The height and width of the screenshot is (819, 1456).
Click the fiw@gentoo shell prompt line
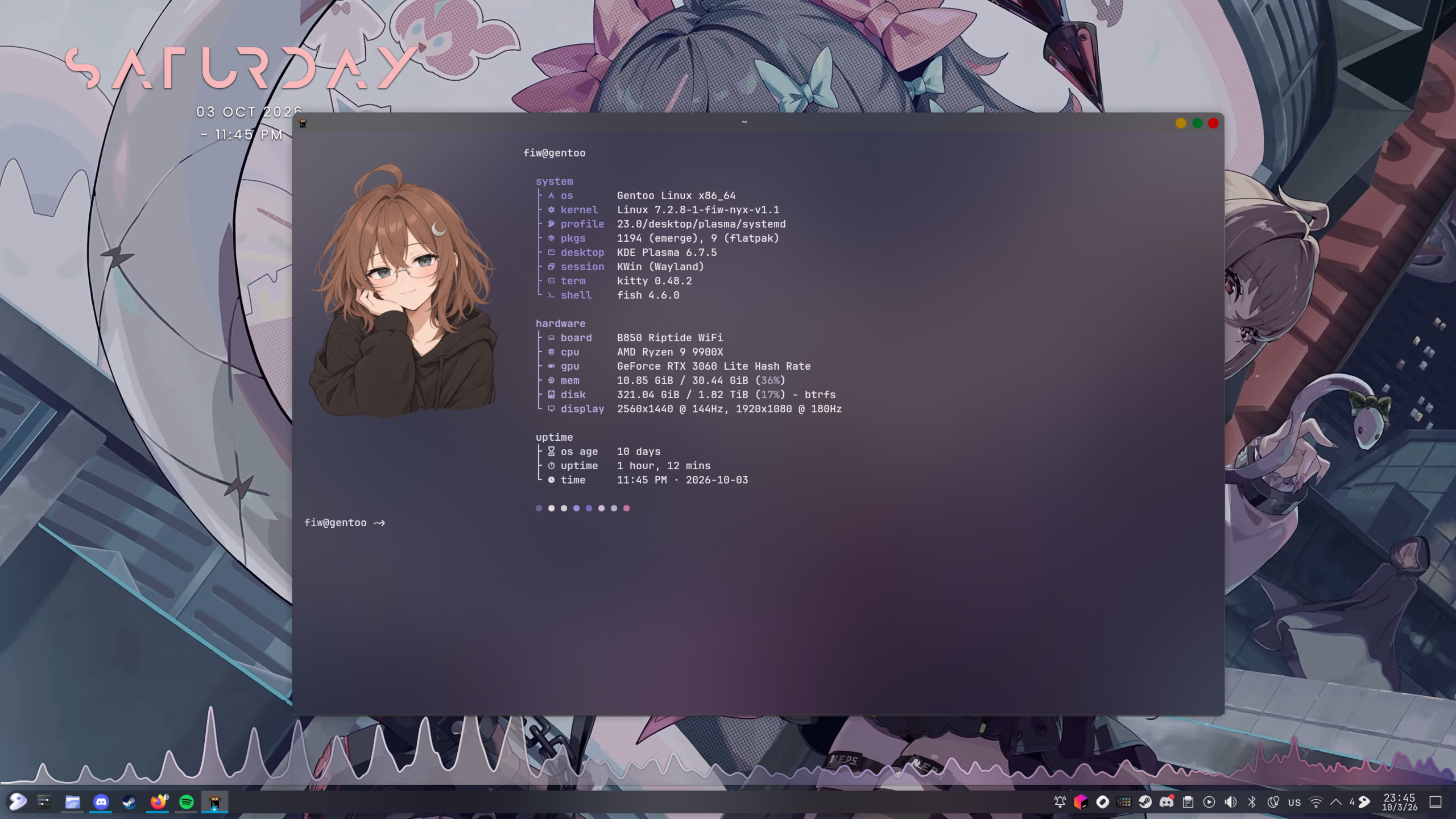[345, 523]
